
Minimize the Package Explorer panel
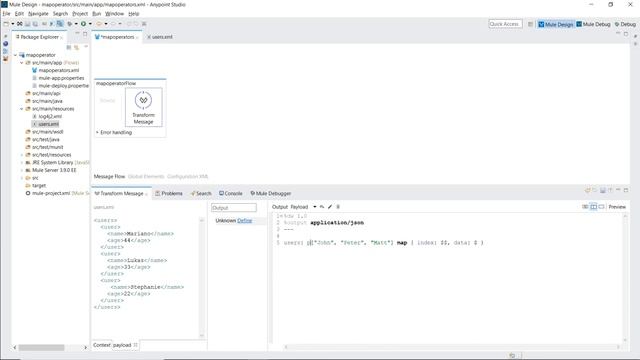point(77,34)
